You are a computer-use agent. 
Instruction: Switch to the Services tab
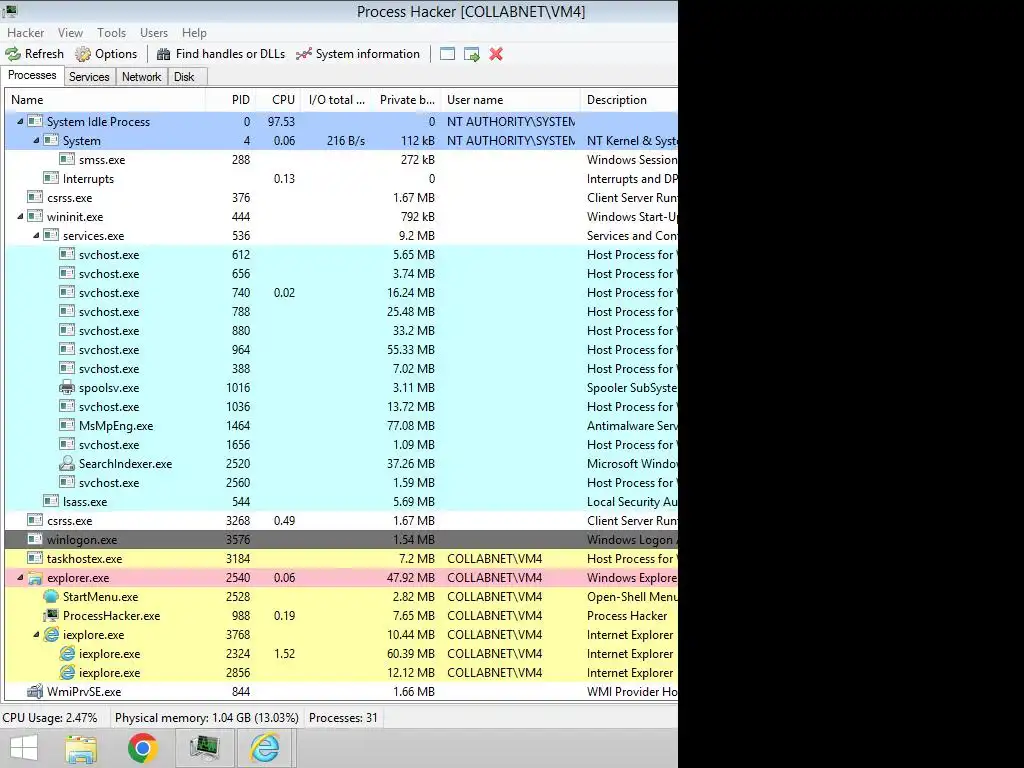[x=89, y=77]
